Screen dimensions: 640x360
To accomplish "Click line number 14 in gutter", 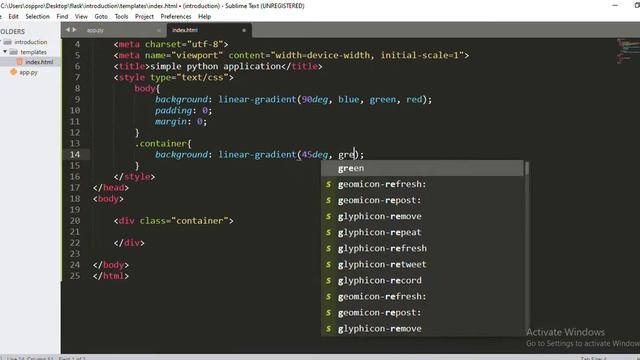I will point(75,154).
